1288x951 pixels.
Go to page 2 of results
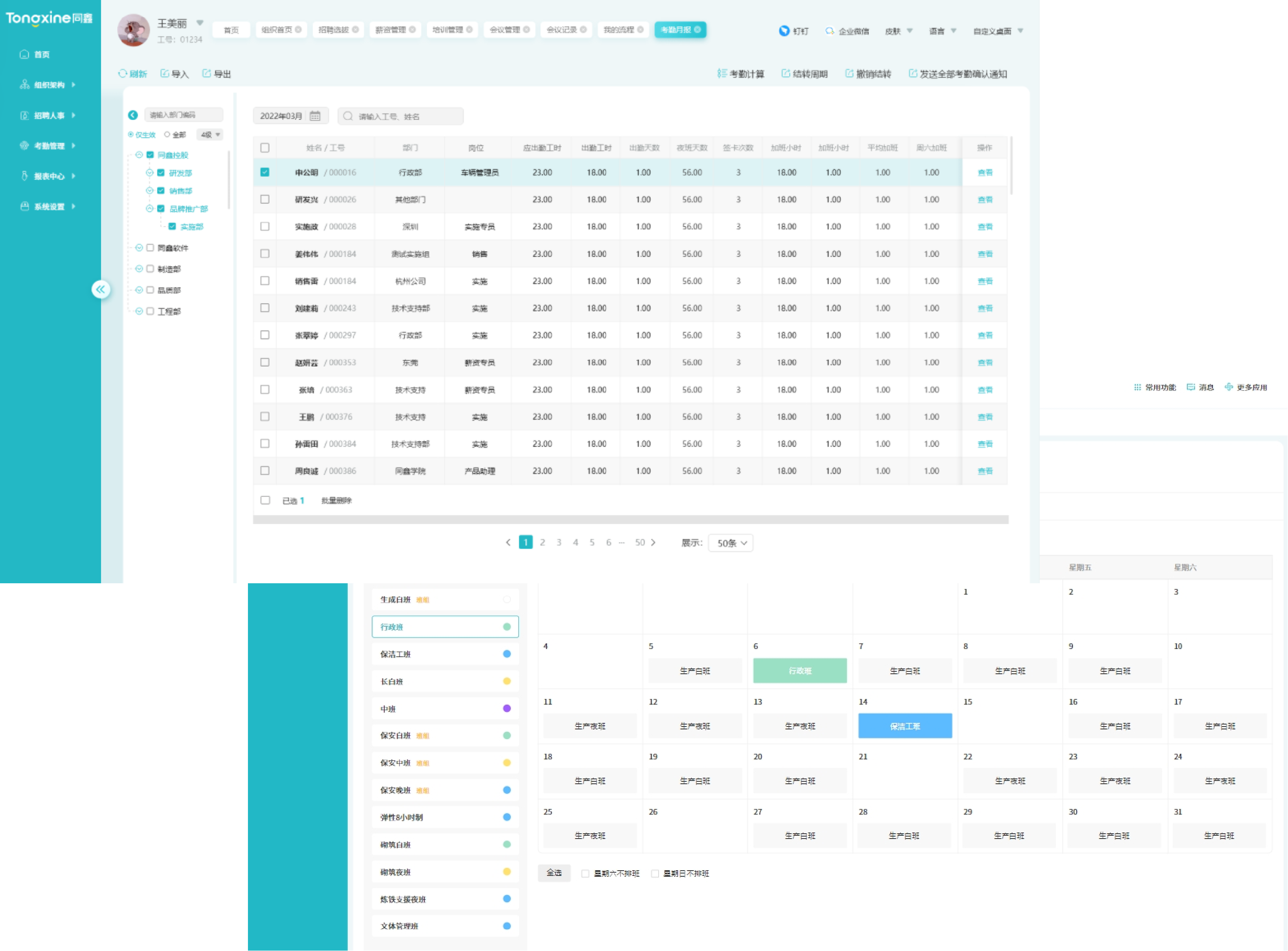pos(542,542)
